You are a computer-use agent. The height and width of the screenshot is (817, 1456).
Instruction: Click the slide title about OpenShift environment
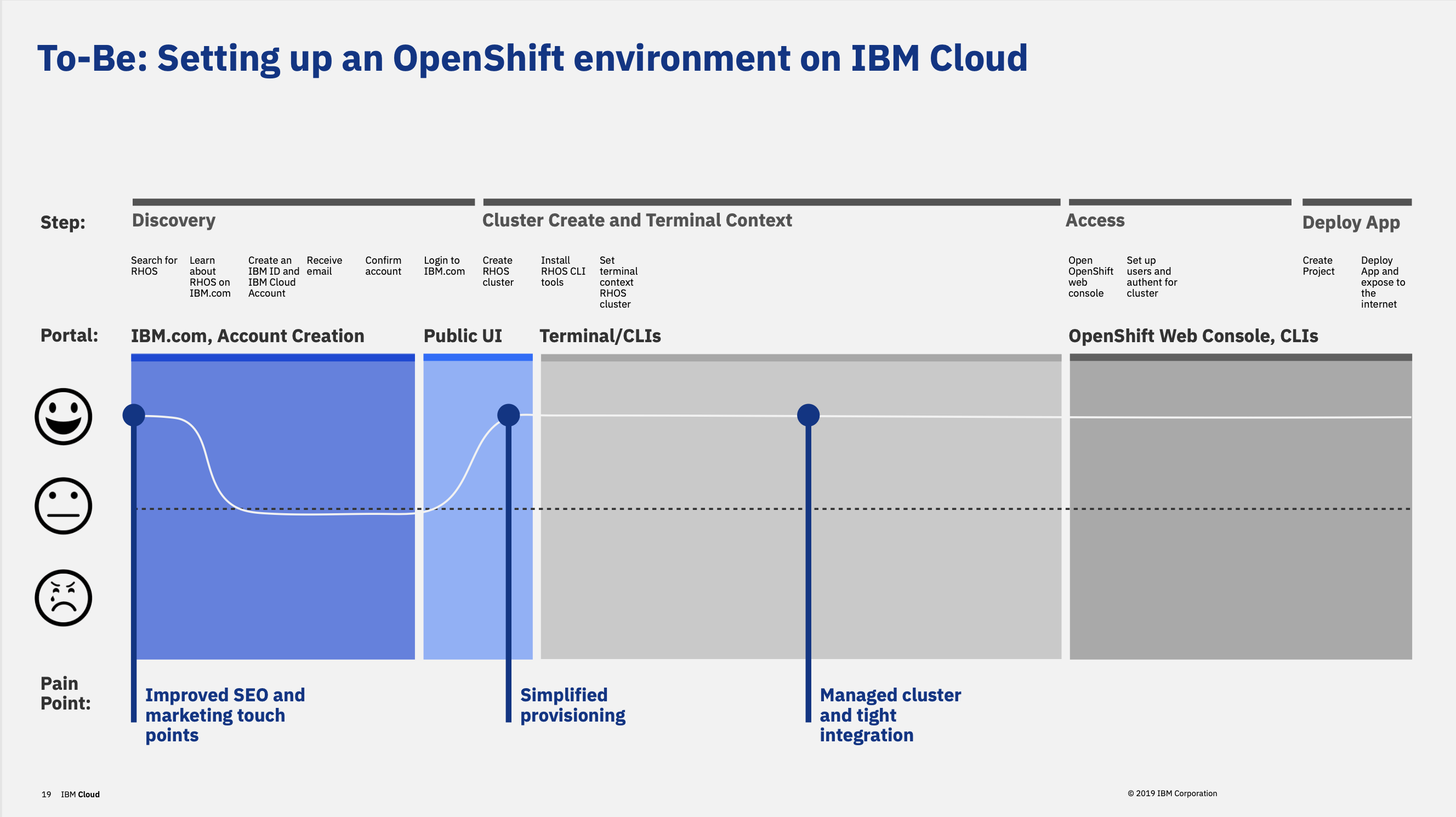pyautogui.click(x=532, y=59)
